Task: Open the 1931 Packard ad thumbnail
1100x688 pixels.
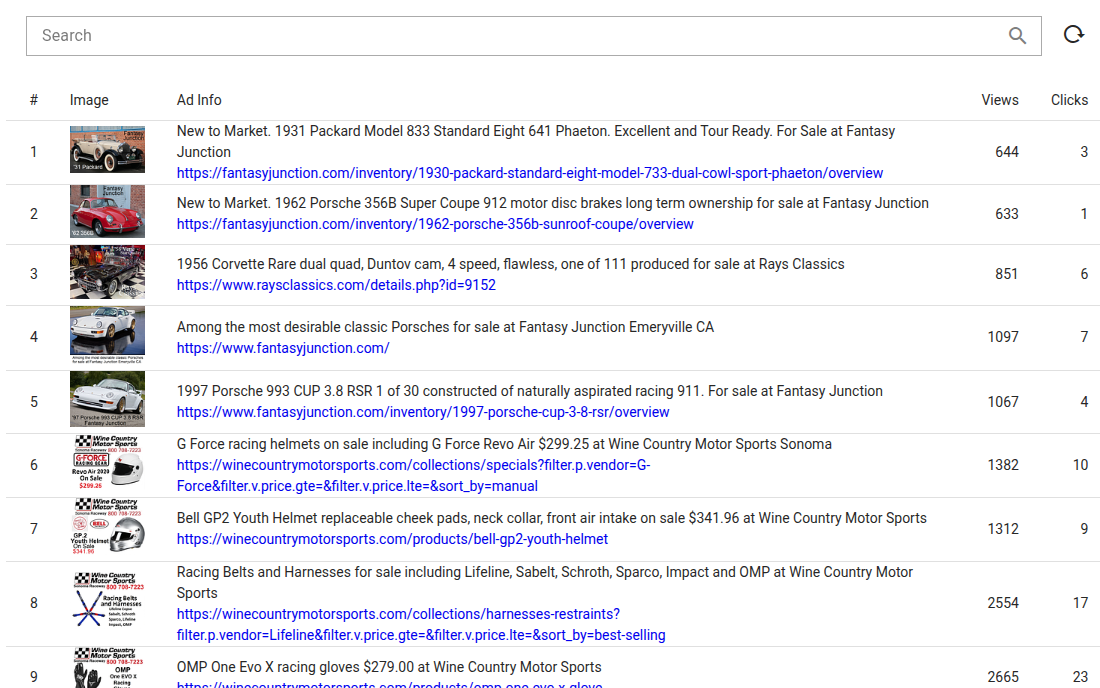Action: [107, 149]
